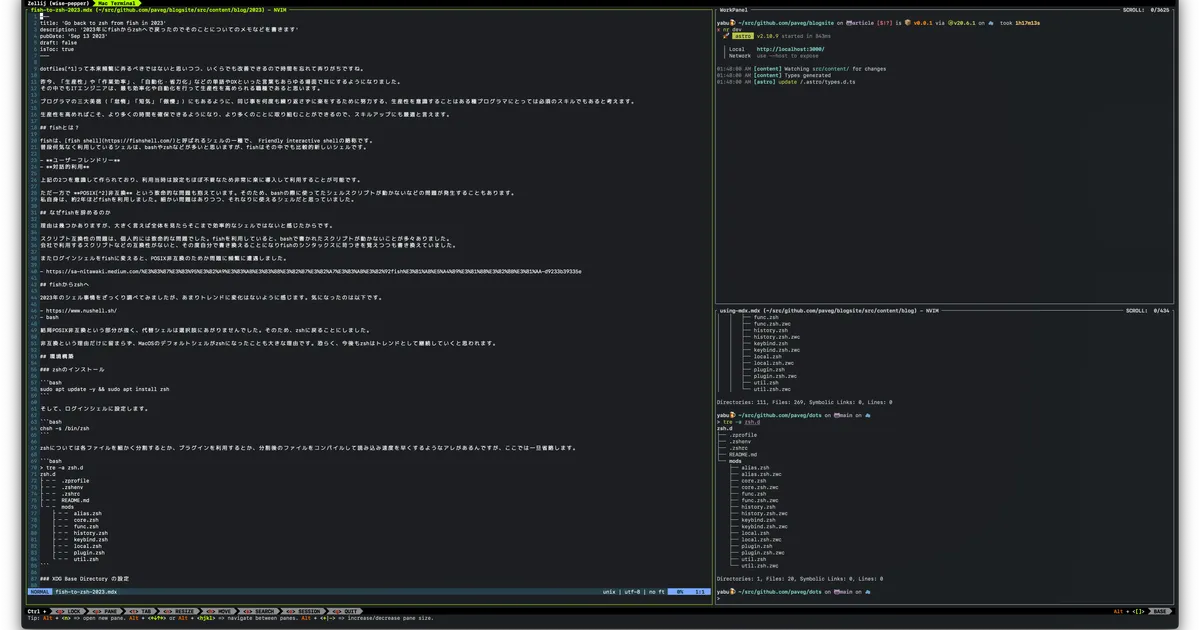The width and height of the screenshot is (1200, 630).
Task: Select the RESIZE mode in Zellij status bar
Action: (179, 611)
